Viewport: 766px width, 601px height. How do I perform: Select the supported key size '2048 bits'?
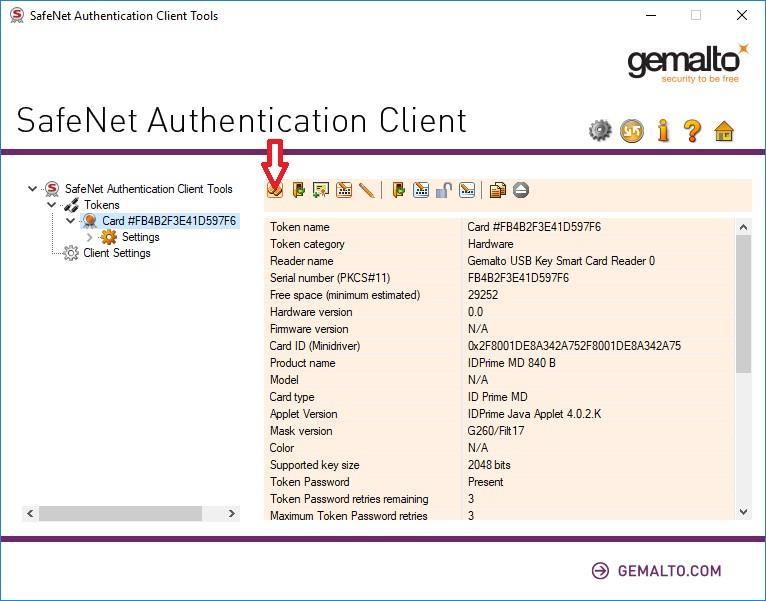click(489, 465)
